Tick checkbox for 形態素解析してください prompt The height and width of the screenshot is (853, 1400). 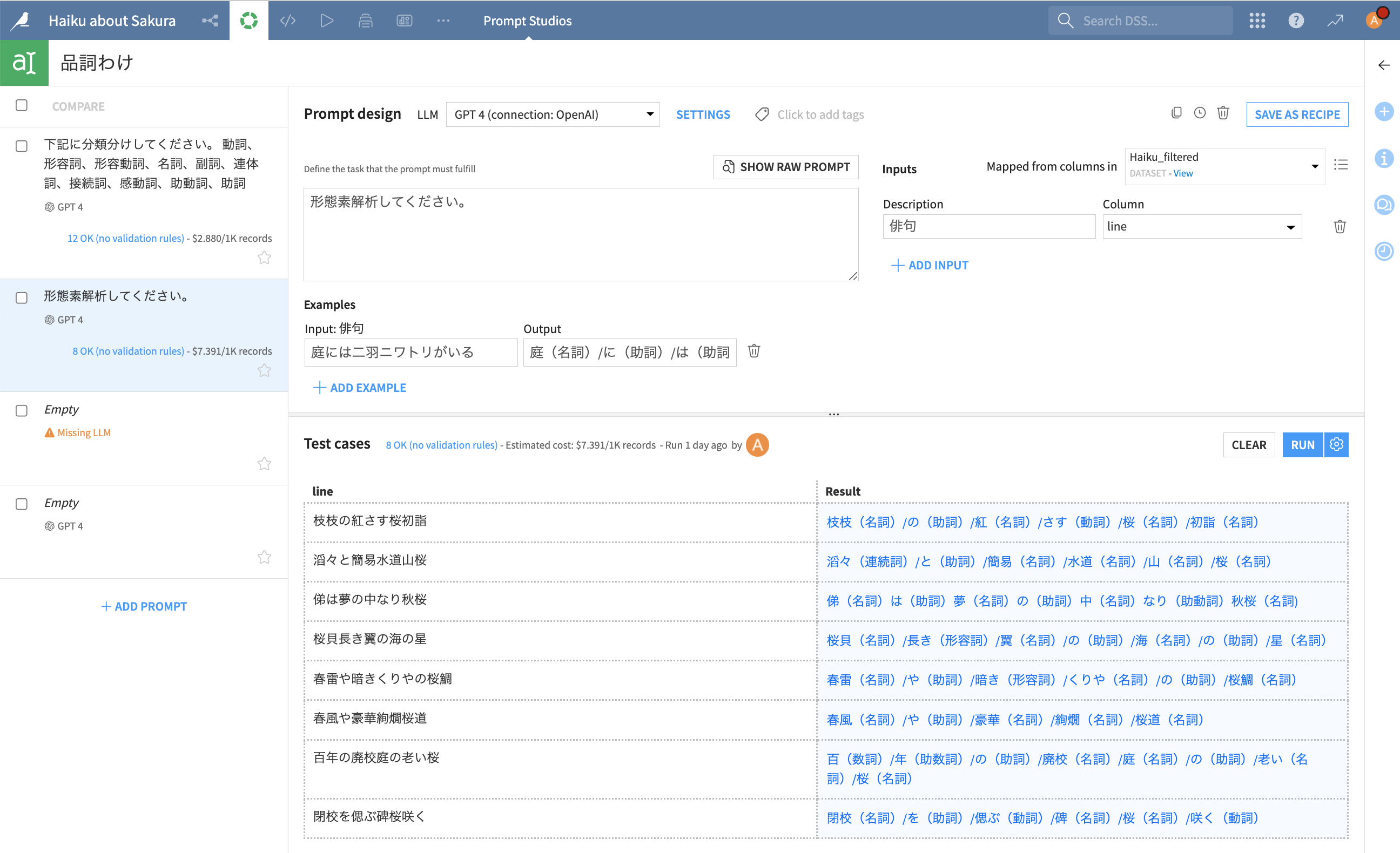22,297
